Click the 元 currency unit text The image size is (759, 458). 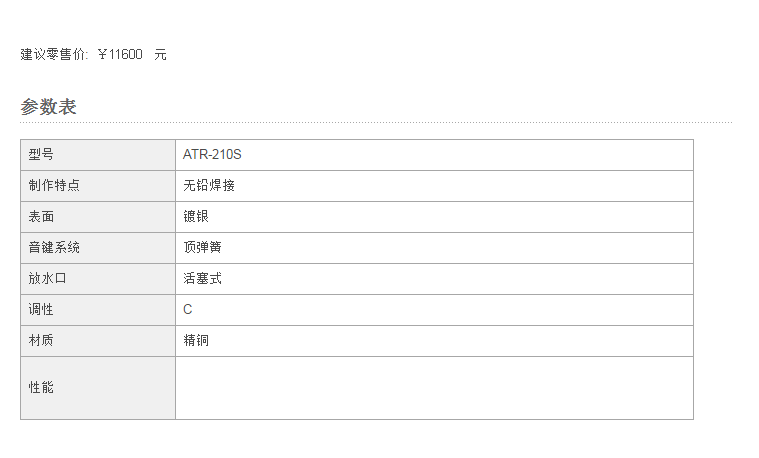[x=160, y=55]
